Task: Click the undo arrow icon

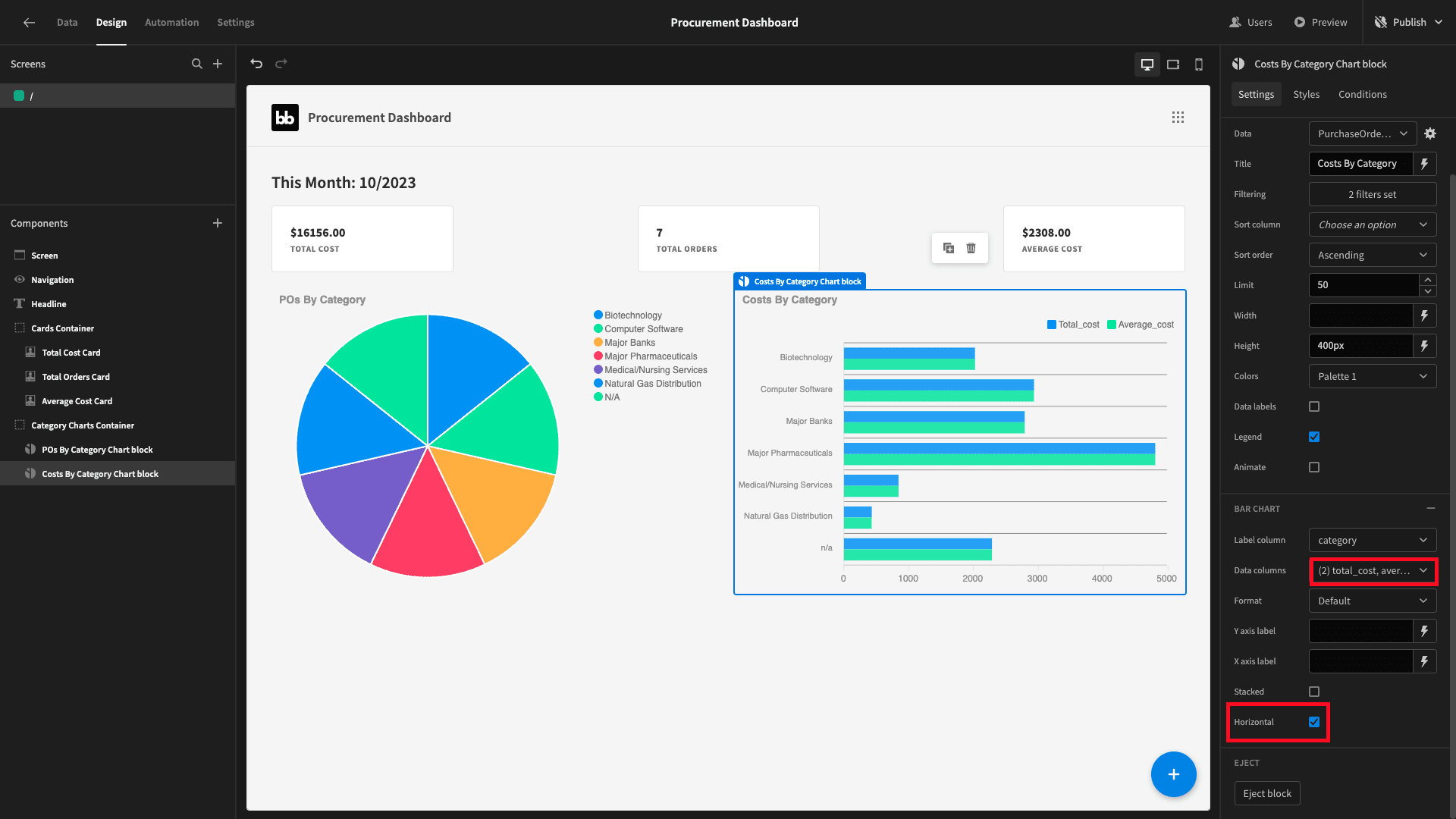Action: [256, 64]
